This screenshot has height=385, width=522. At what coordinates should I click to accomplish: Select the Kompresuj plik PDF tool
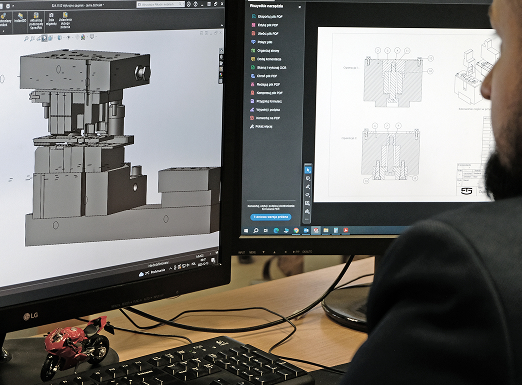click(x=267, y=93)
